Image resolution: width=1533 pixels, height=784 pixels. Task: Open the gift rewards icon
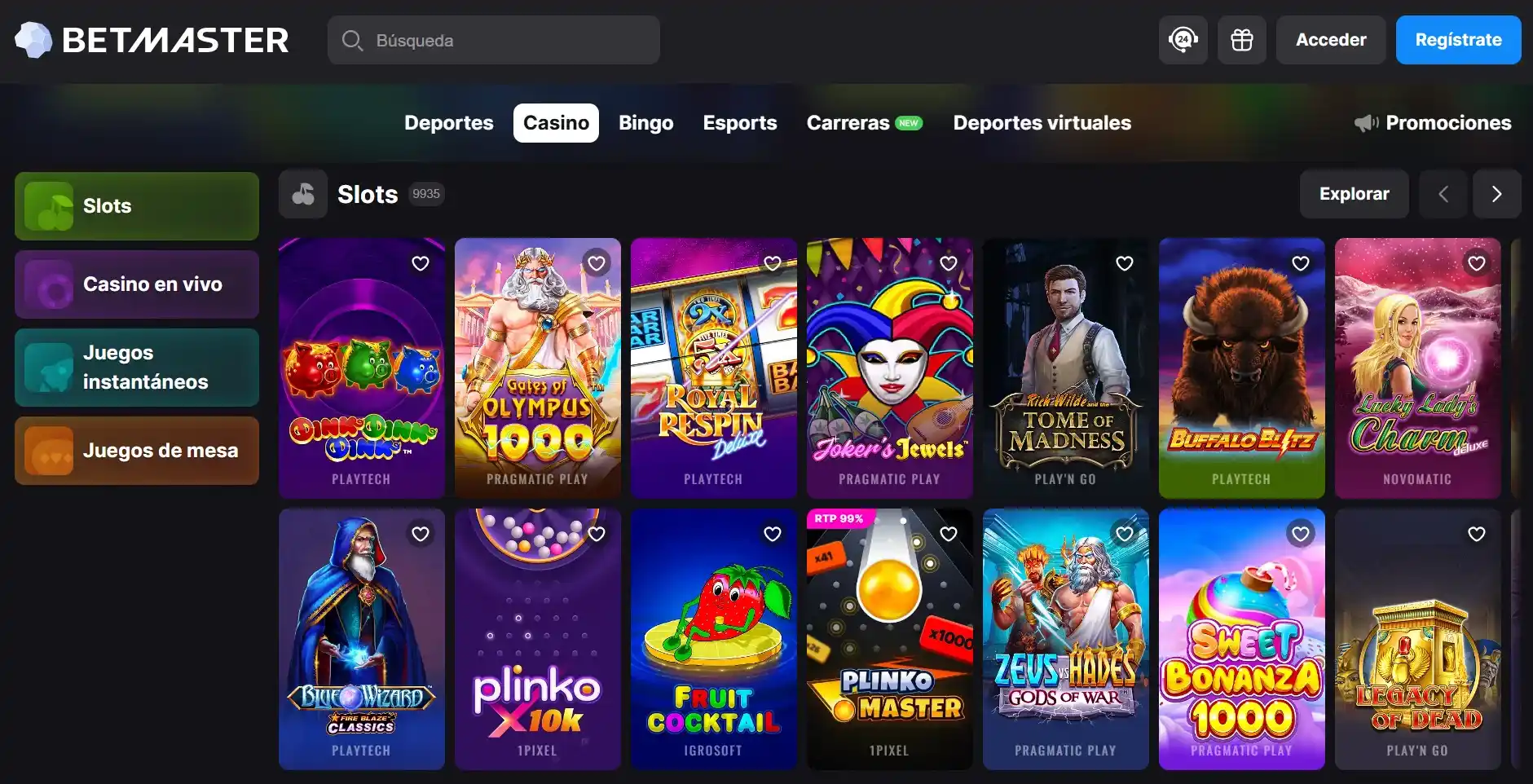point(1241,40)
